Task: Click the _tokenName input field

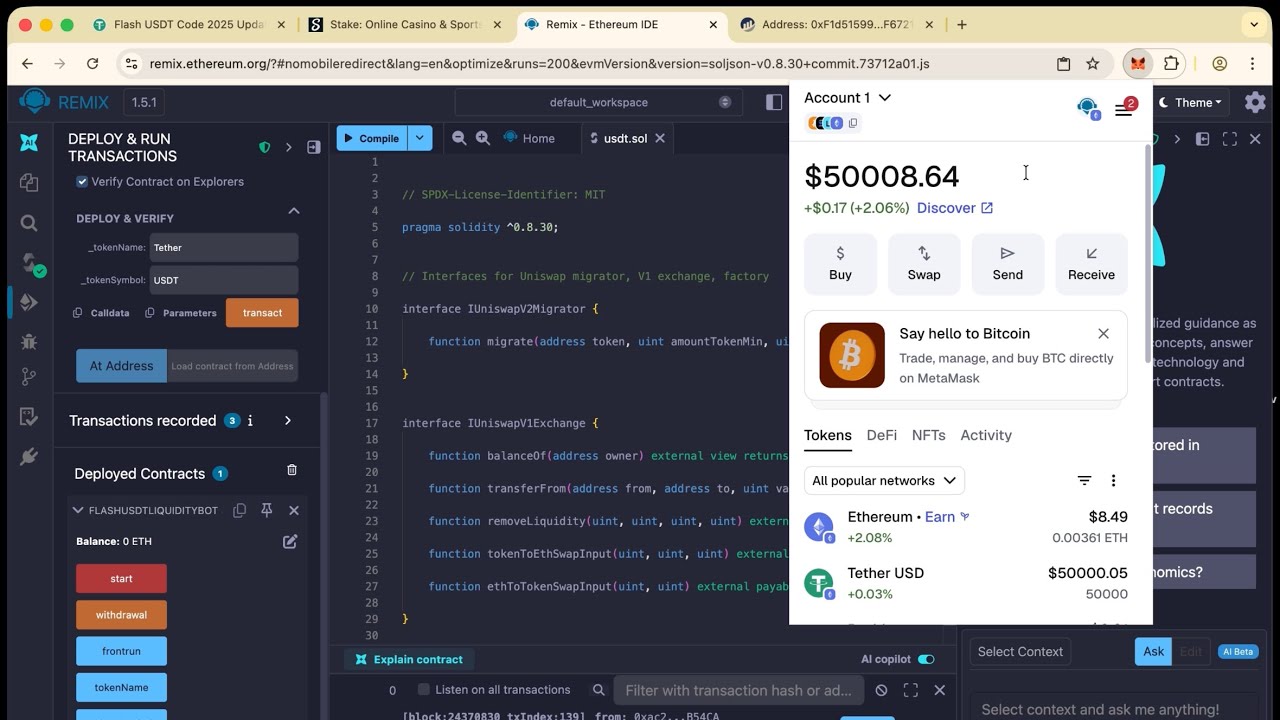Action: [x=224, y=248]
